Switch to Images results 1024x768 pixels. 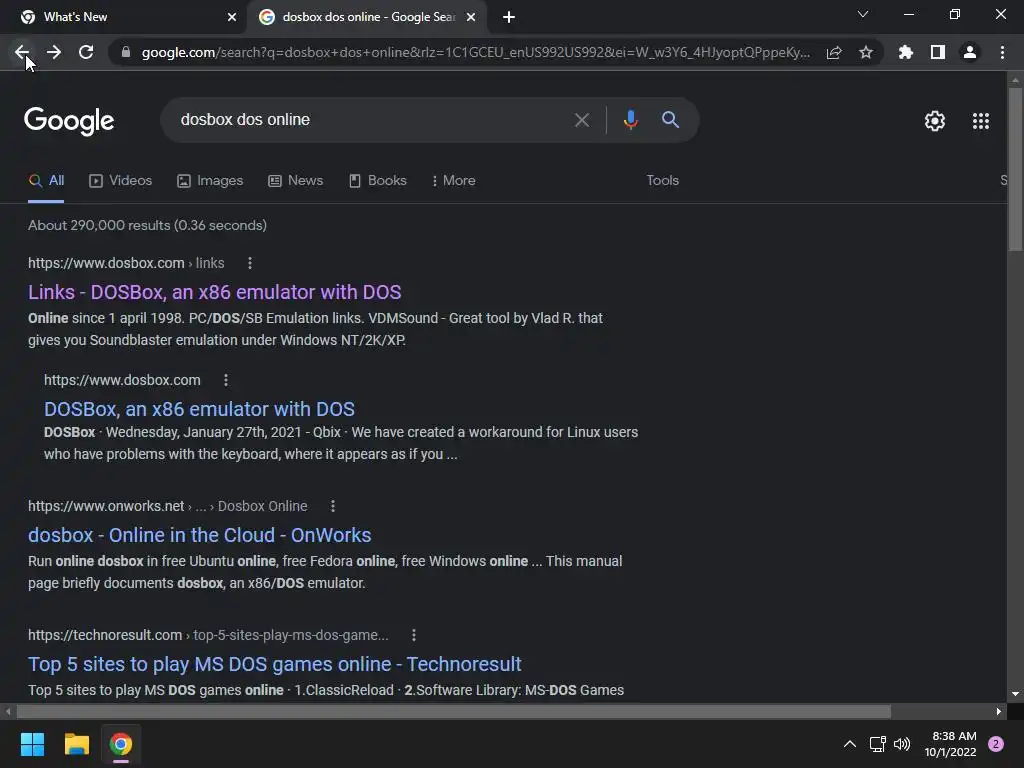tap(210, 181)
